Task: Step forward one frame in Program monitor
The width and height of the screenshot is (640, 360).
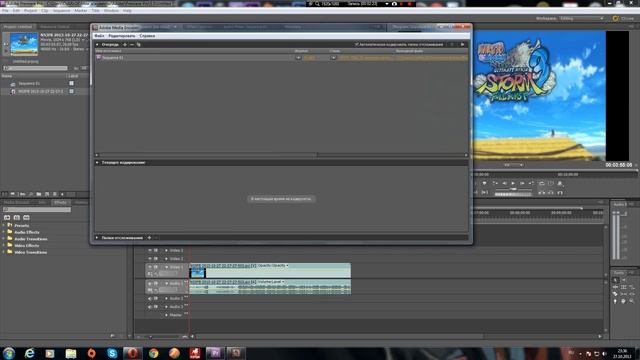Action: (522, 184)
